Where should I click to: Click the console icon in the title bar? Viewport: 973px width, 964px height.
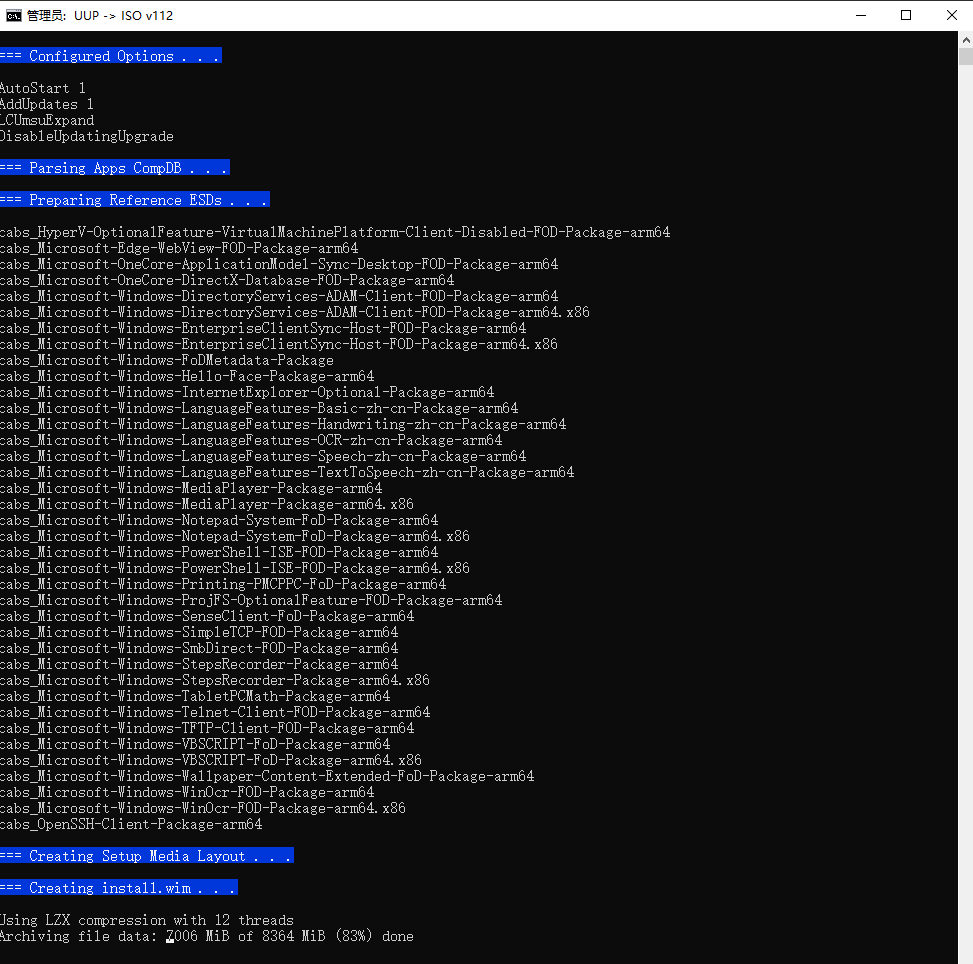[x=14, y=15]
